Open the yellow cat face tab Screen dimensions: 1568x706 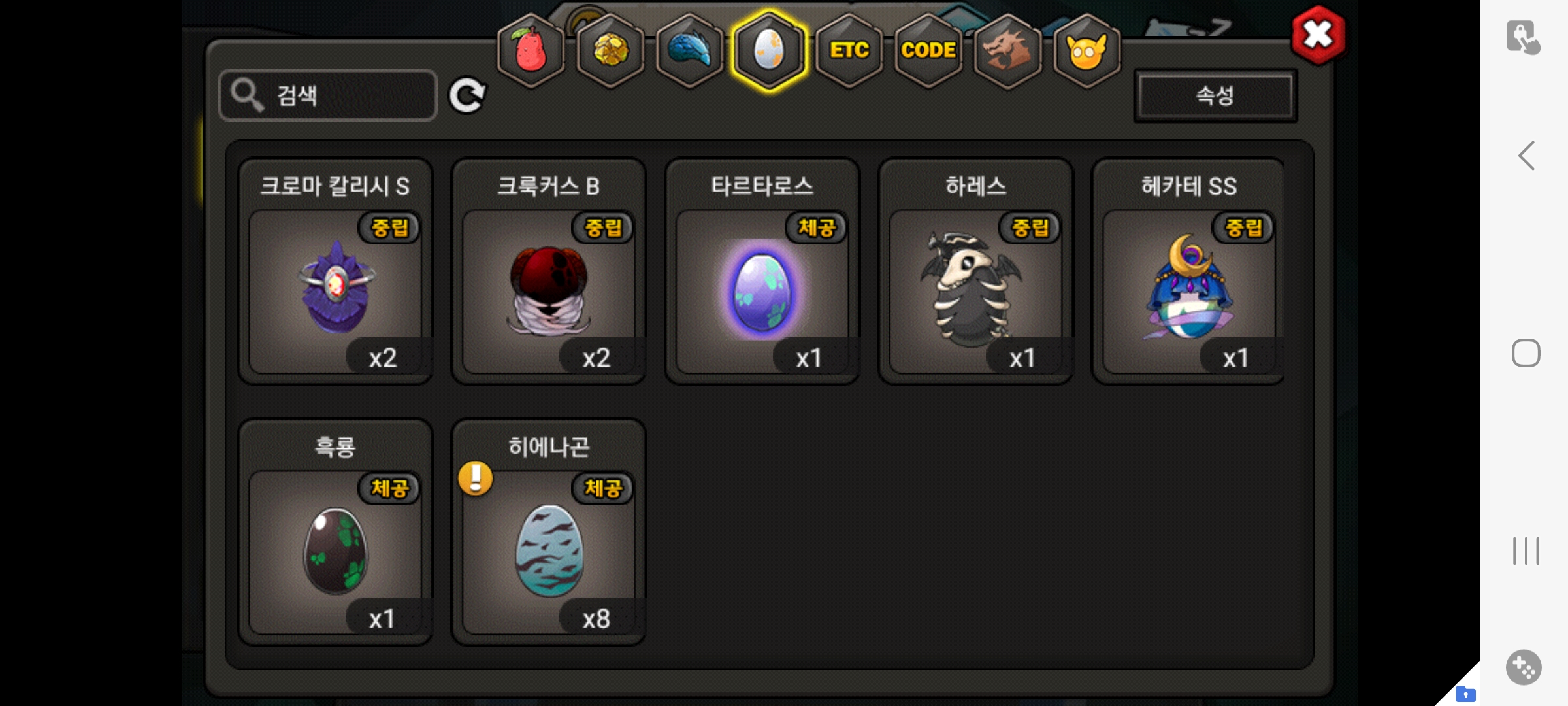click(1086, 51)
